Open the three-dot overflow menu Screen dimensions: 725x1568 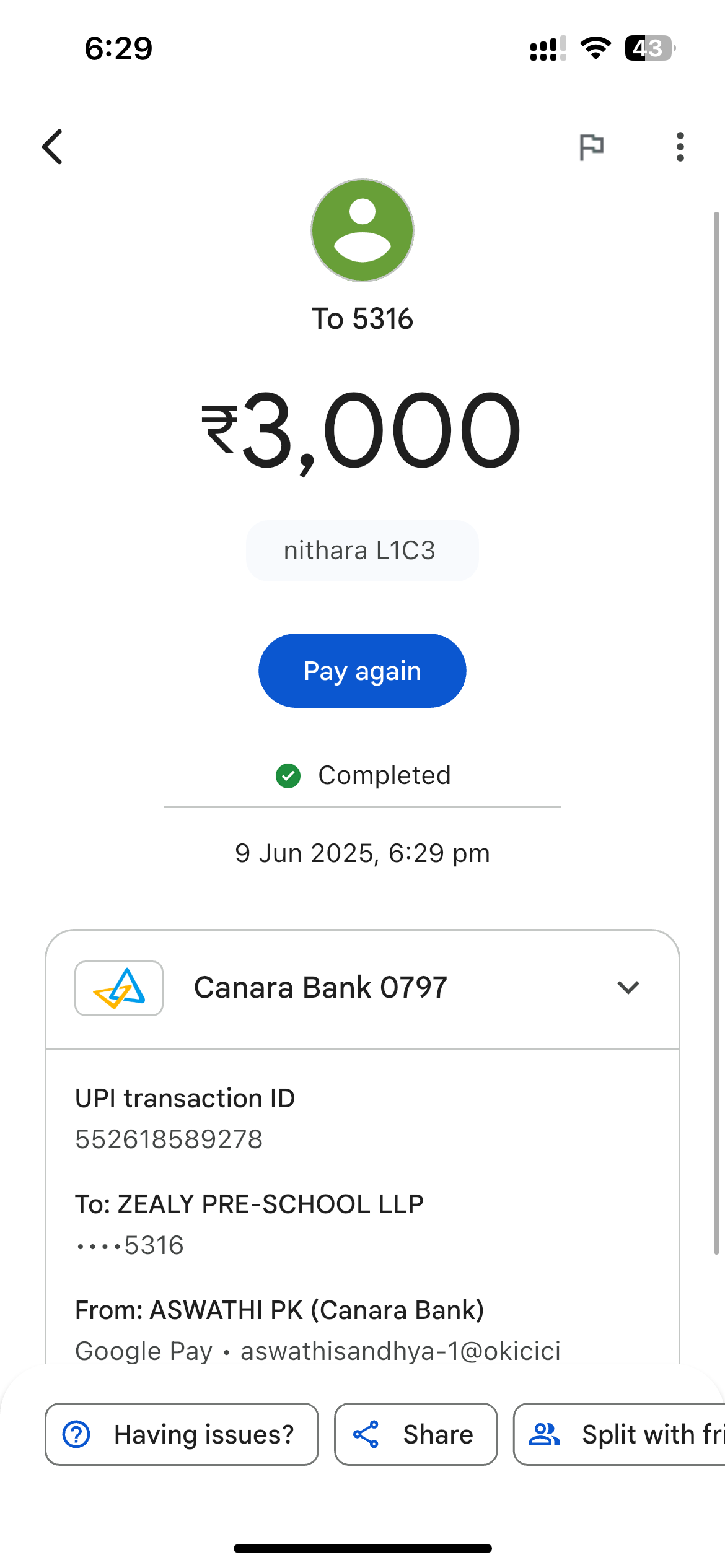(680, 147)
